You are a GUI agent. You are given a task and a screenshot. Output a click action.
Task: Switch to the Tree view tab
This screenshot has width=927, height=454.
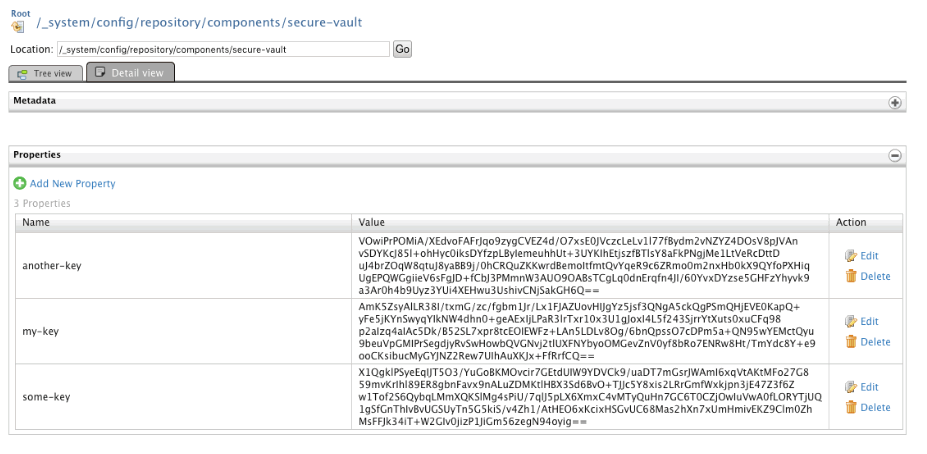pos(45,73)
